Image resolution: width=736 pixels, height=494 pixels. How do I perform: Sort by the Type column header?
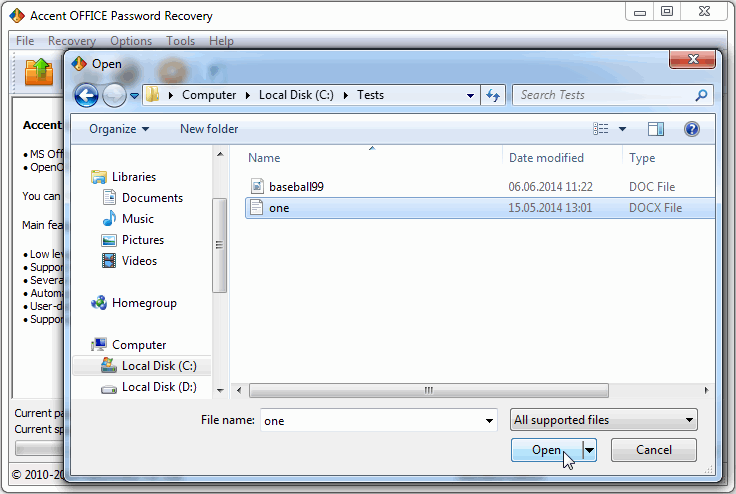(x=642, y=158)
